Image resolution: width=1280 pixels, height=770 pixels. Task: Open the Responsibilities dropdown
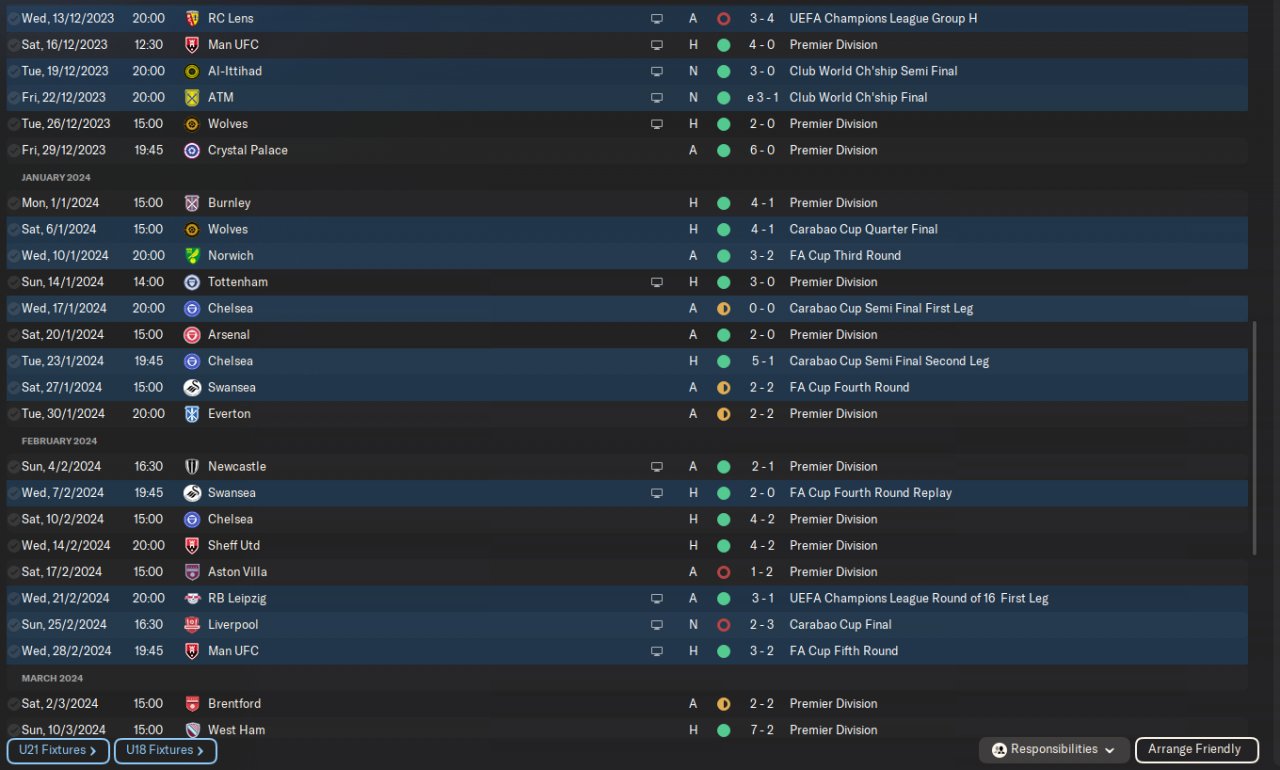1054,750
